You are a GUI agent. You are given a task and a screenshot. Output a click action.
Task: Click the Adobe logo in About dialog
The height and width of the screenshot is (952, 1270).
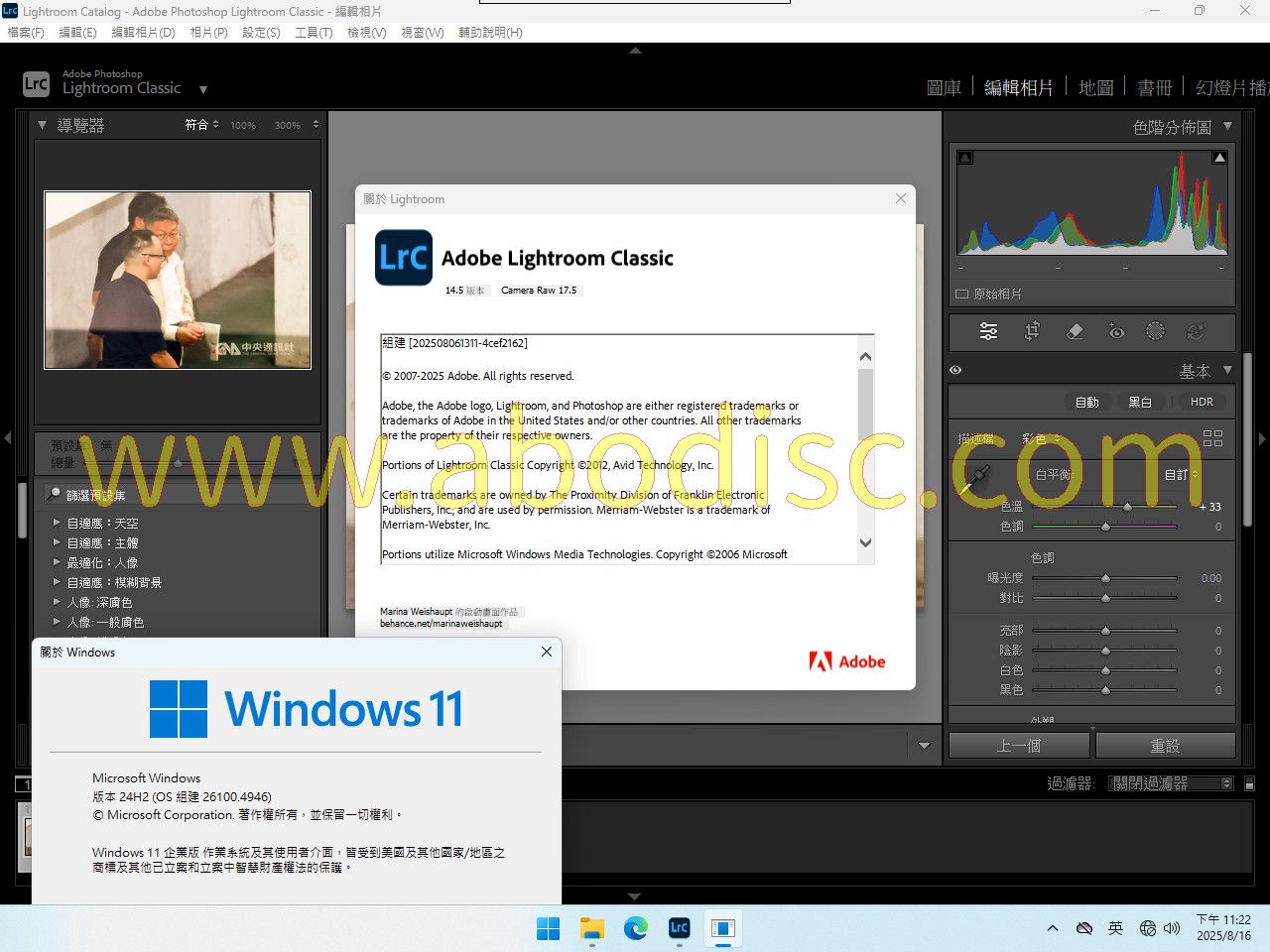[847, 661]
